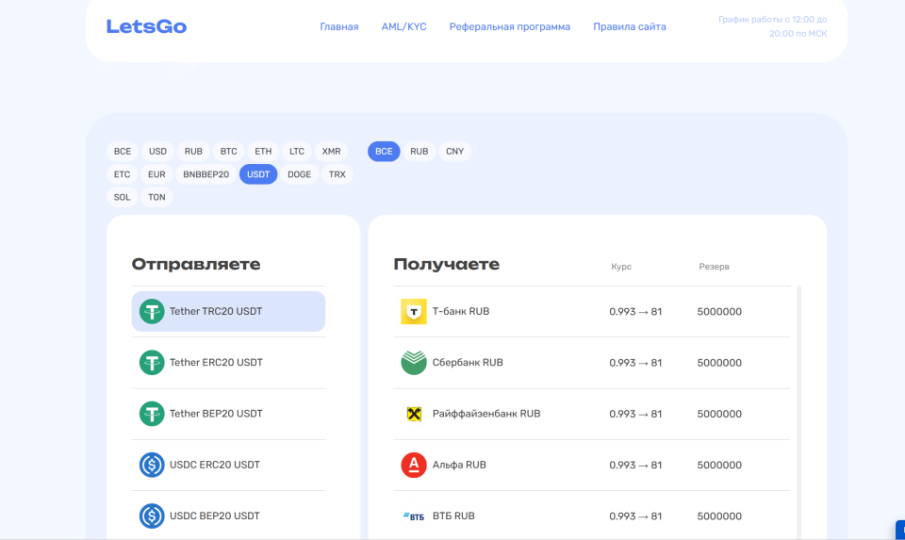Image resolution: width=905 pixels, height=540 pixels.
Task: Click the yellow T-Bank logo
Action: pos(413,312)
